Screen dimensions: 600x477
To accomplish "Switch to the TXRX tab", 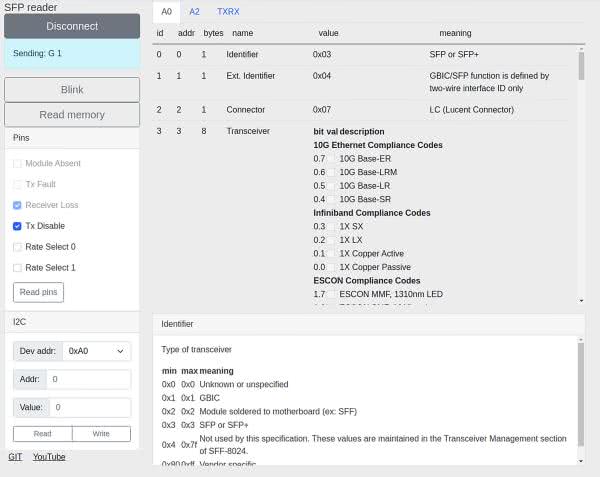I will point(227,12).
